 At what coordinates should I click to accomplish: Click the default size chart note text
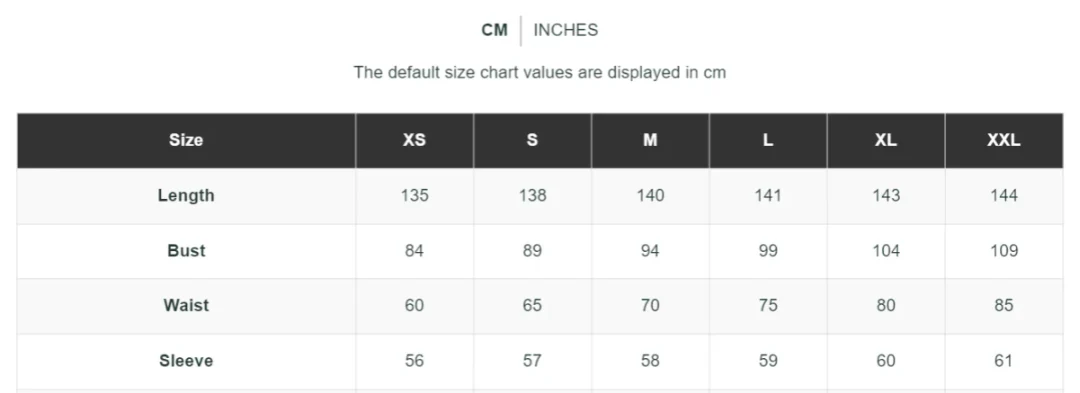point(539,72)
